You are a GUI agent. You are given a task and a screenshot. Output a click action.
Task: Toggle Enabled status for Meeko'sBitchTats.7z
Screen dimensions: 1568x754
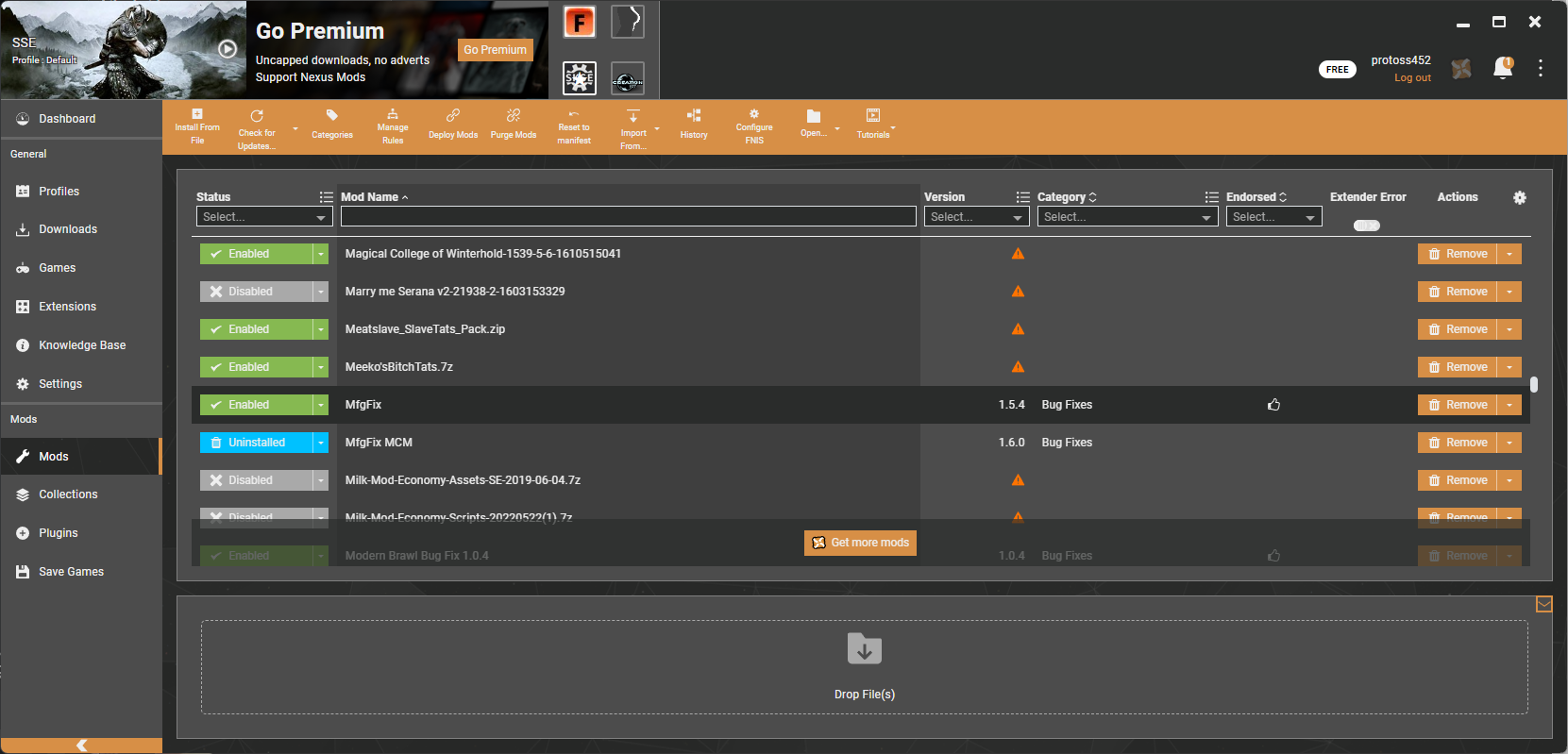coord(256,367)
